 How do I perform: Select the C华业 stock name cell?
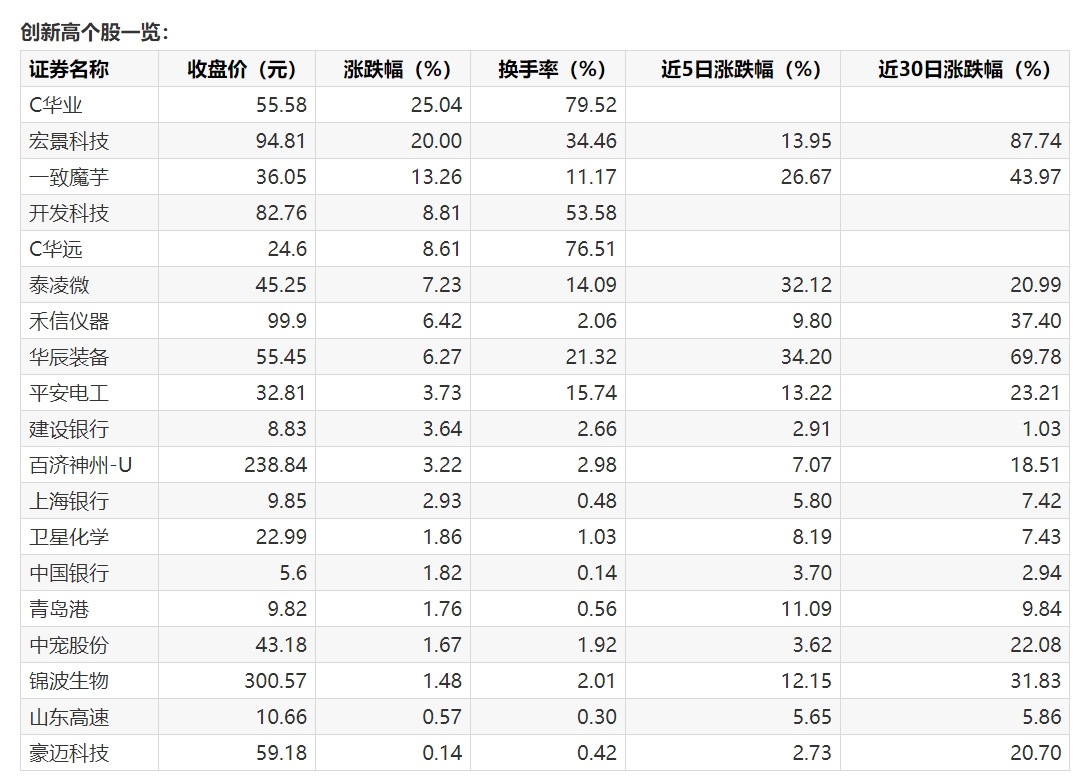tap(56, 105)
